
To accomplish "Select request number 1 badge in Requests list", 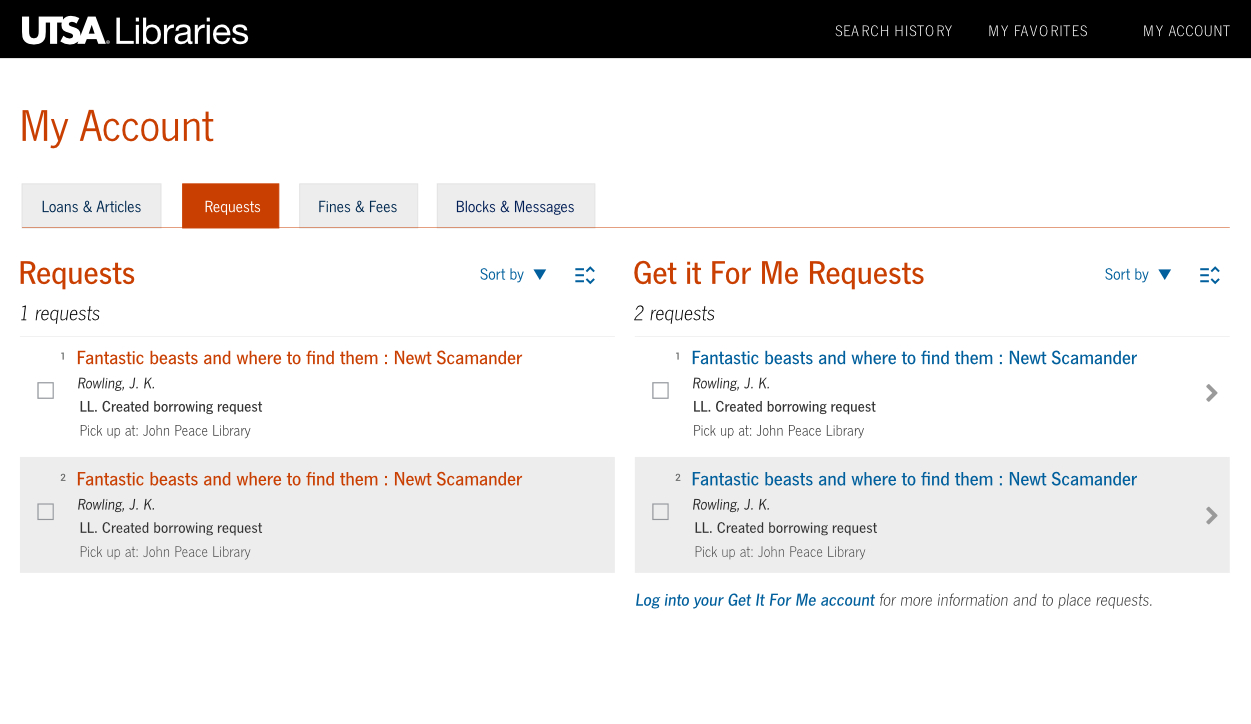I will pyautogui.click(x=61, y=355).
